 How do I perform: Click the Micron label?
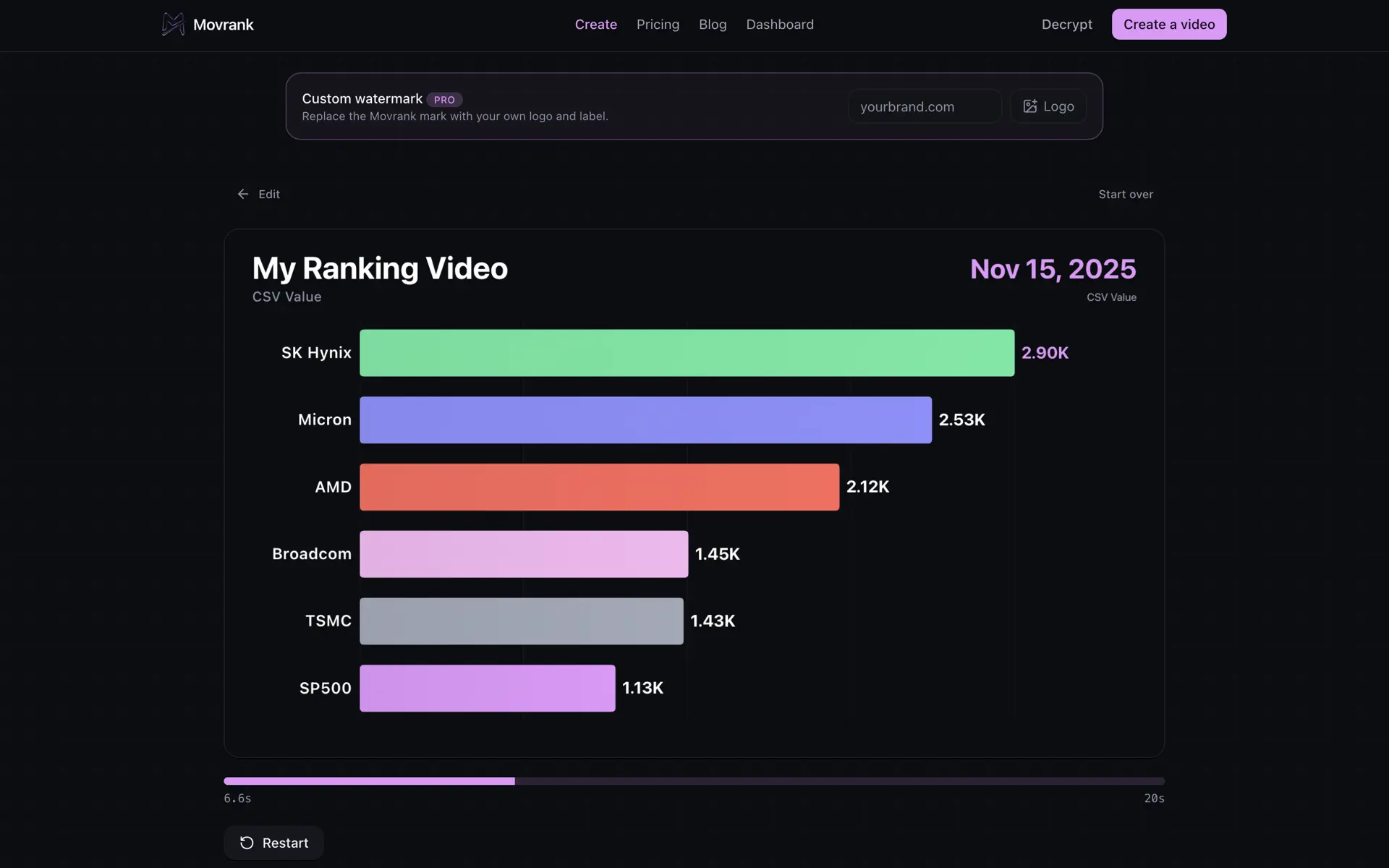coord(325,420)
